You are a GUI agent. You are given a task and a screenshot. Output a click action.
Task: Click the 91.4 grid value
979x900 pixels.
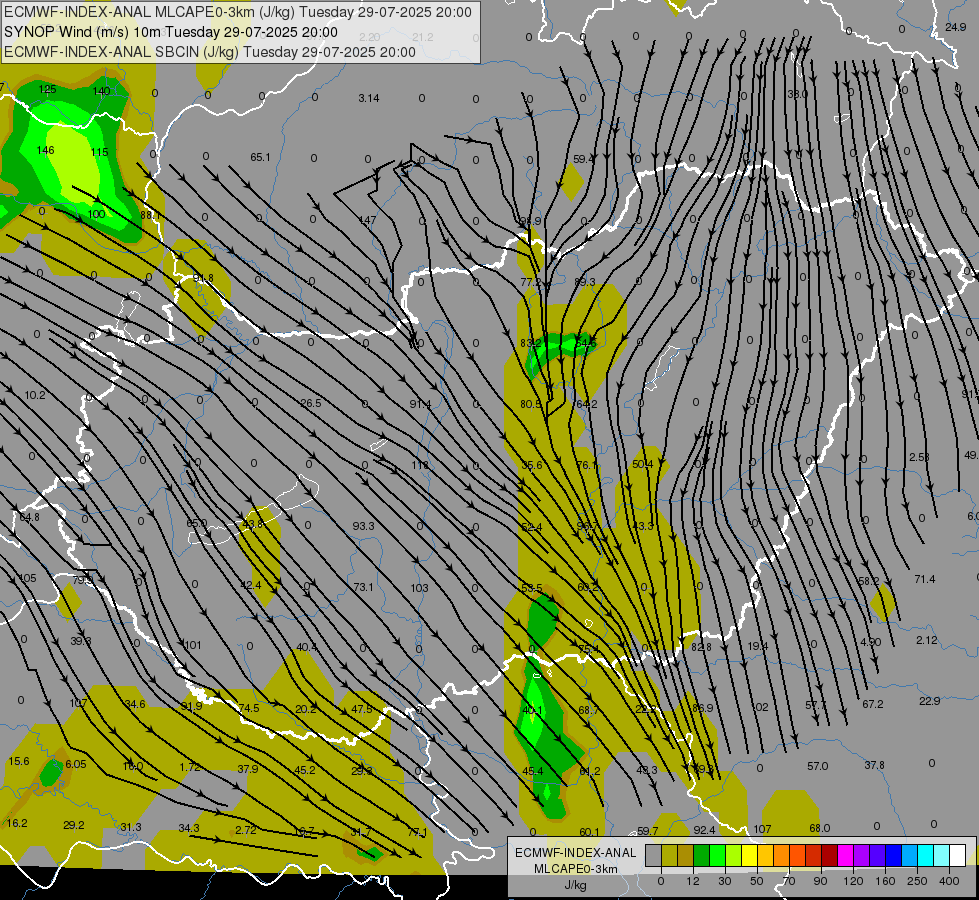(x=420, y=404)
